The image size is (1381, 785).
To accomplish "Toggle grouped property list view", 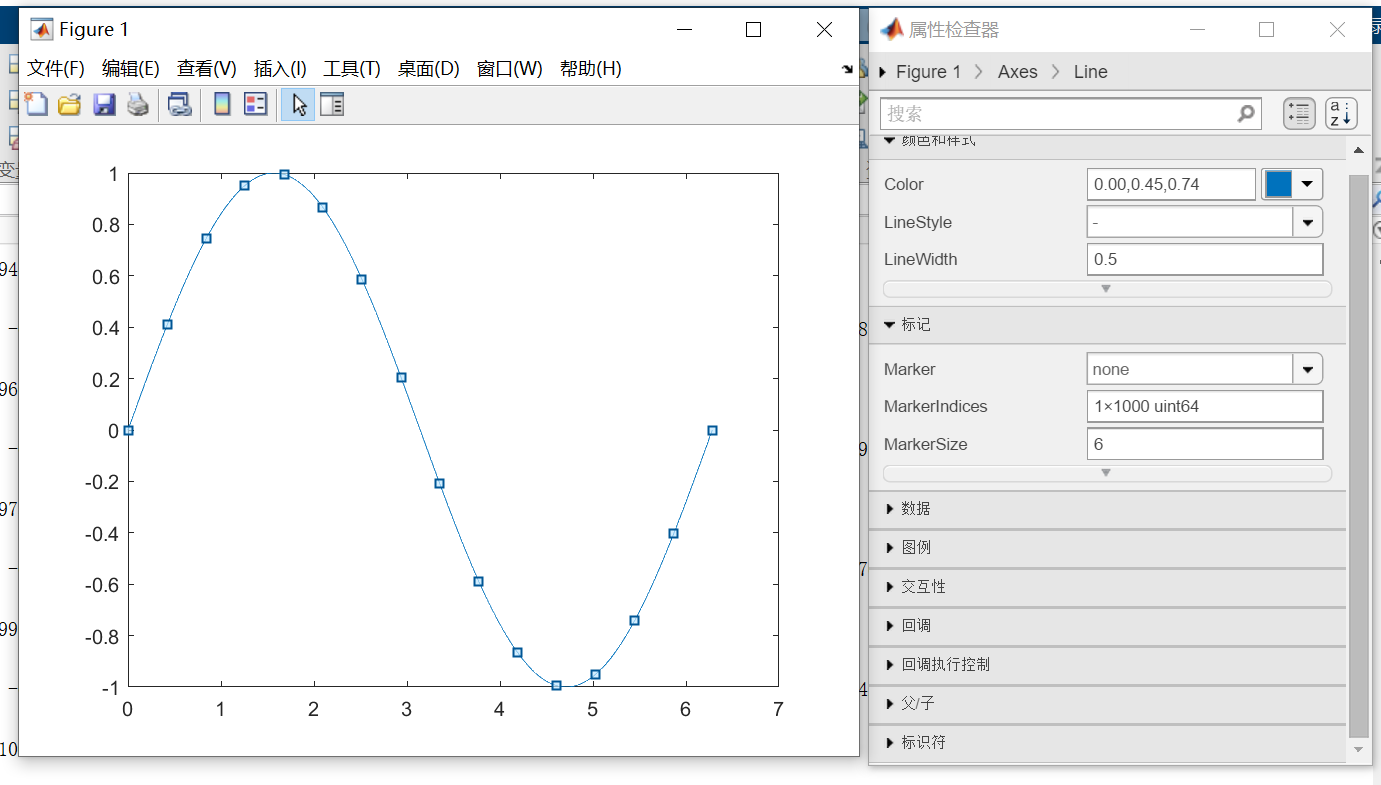I will click(x=1299, y=114).
